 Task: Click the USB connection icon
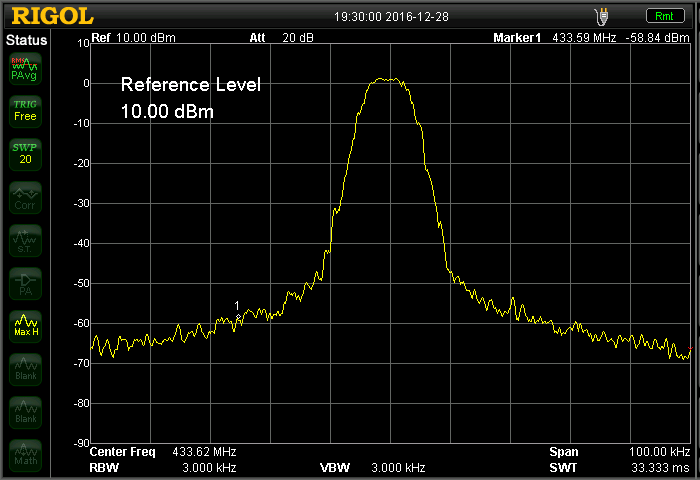601,16
